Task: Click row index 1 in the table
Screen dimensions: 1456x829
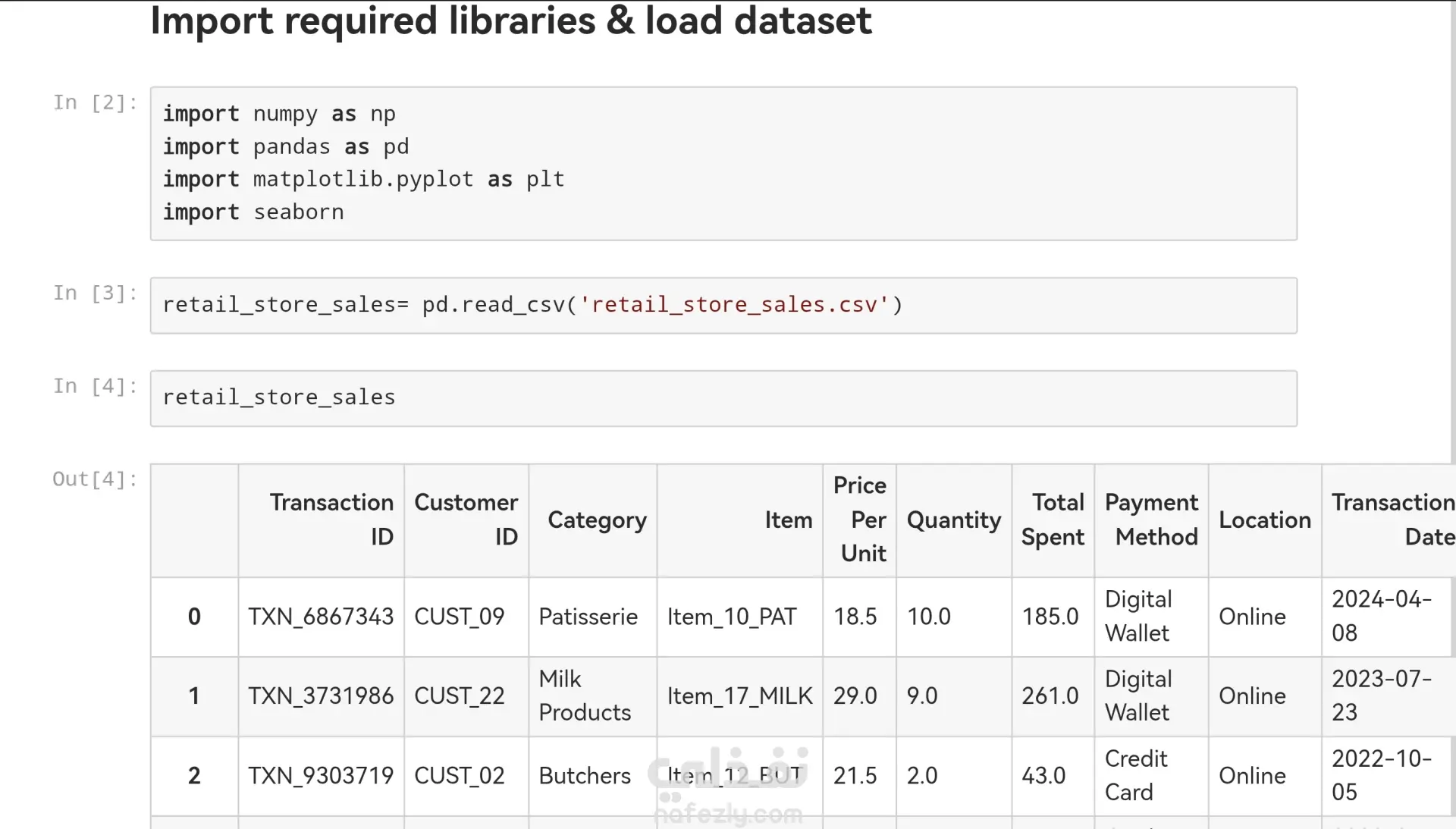Action: 194,696
